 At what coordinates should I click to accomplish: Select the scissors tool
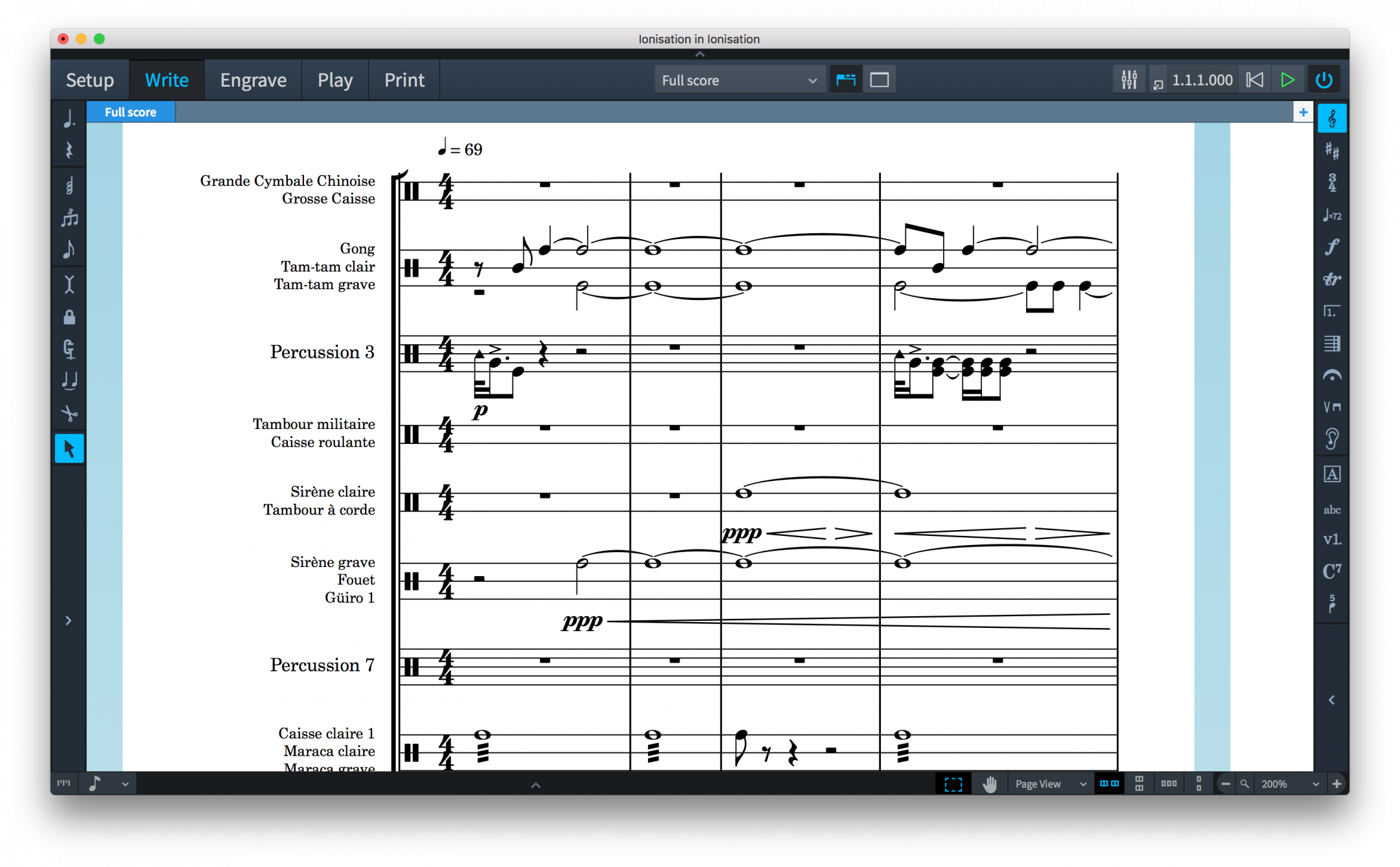coord(69,413)
